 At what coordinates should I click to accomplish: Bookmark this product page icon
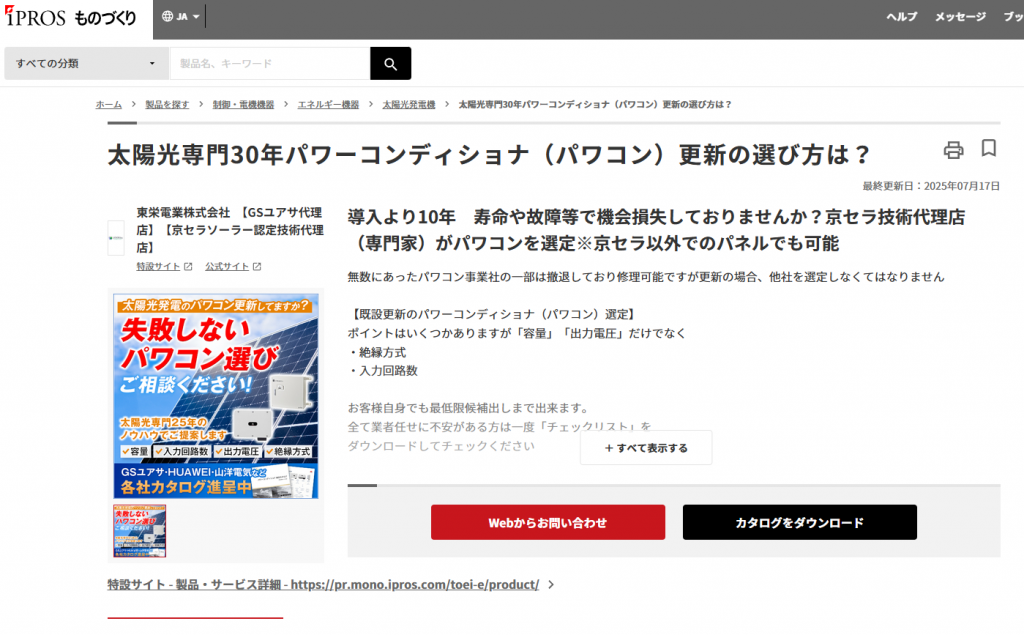point(989,148)
